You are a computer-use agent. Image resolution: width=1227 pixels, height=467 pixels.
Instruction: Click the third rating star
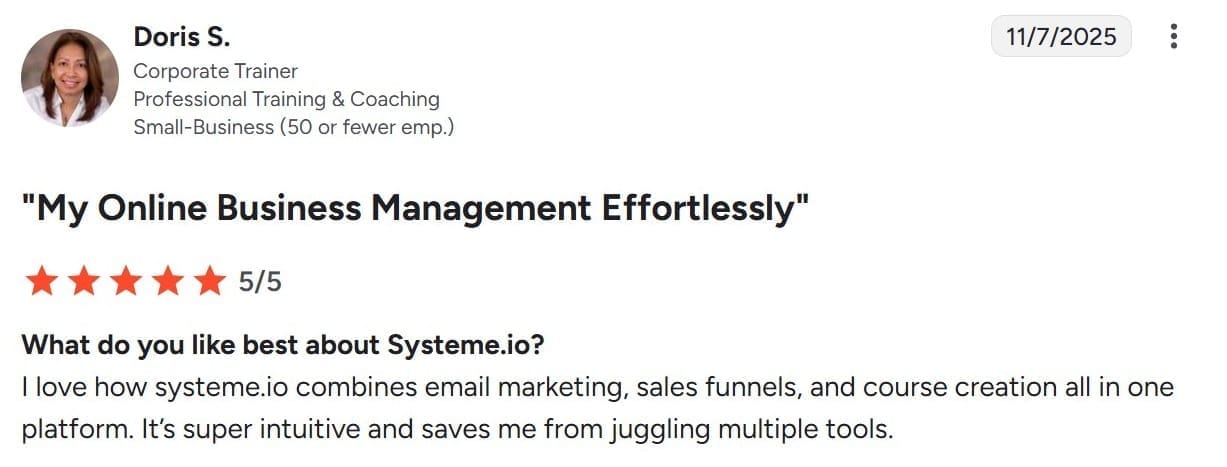(125, 282)
